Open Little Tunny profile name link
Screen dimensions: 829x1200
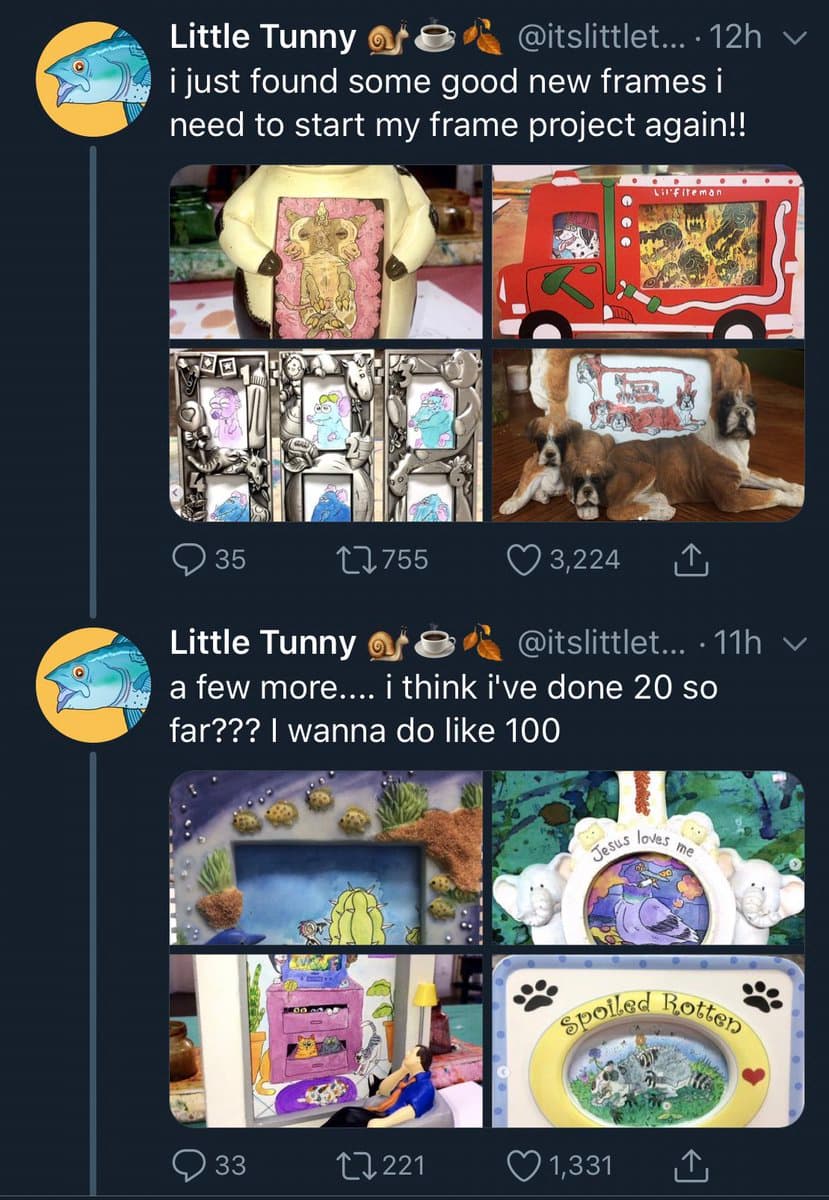262,38
